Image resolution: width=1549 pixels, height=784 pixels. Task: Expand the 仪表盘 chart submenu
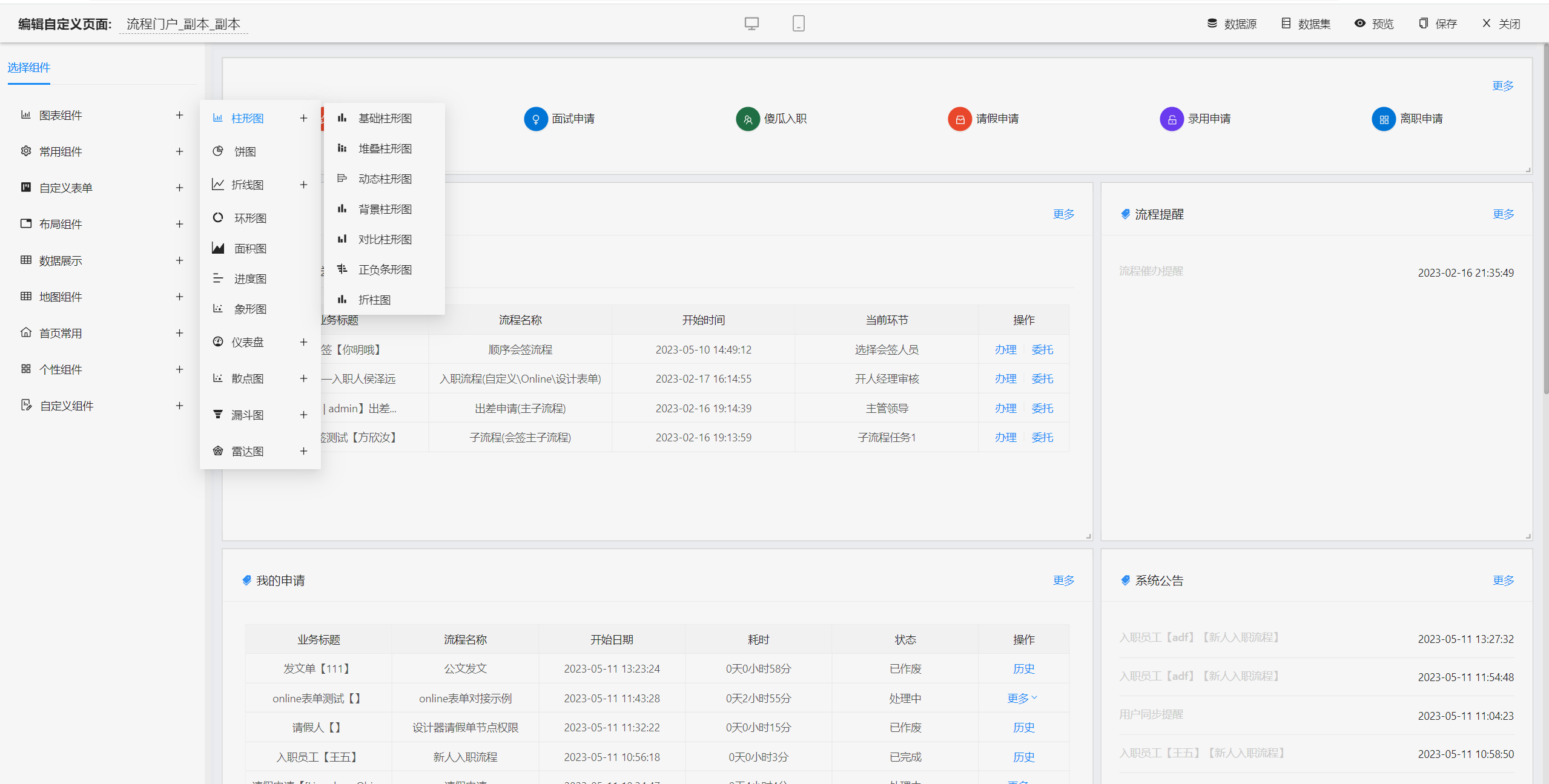pyautogui.click(x=303, y=342)
